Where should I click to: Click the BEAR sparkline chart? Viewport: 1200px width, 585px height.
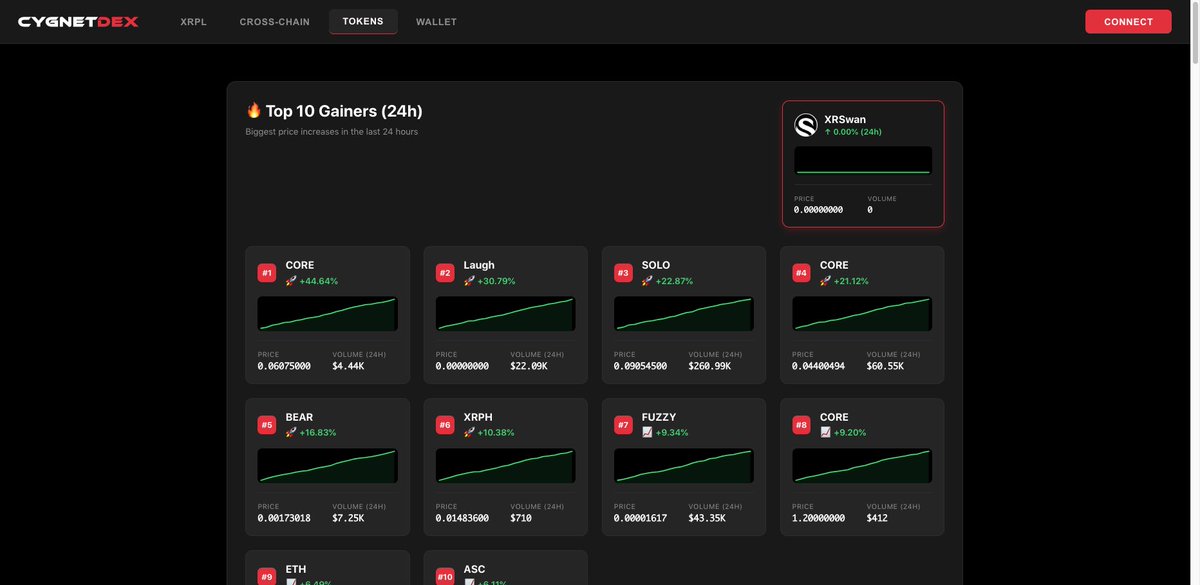(328, 465)
